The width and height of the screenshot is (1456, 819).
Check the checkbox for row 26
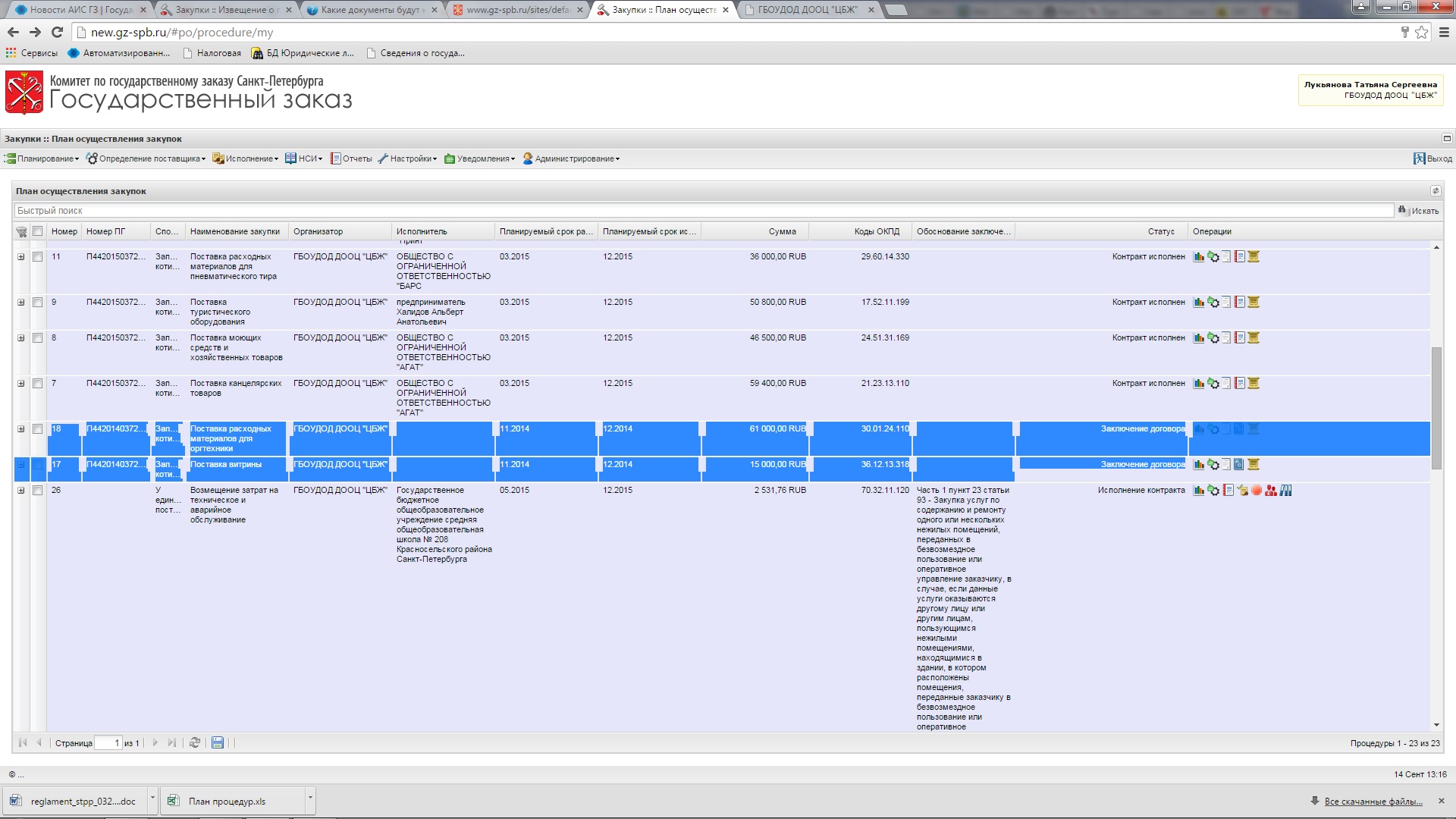pyautogui.click(x=37, y=491)
